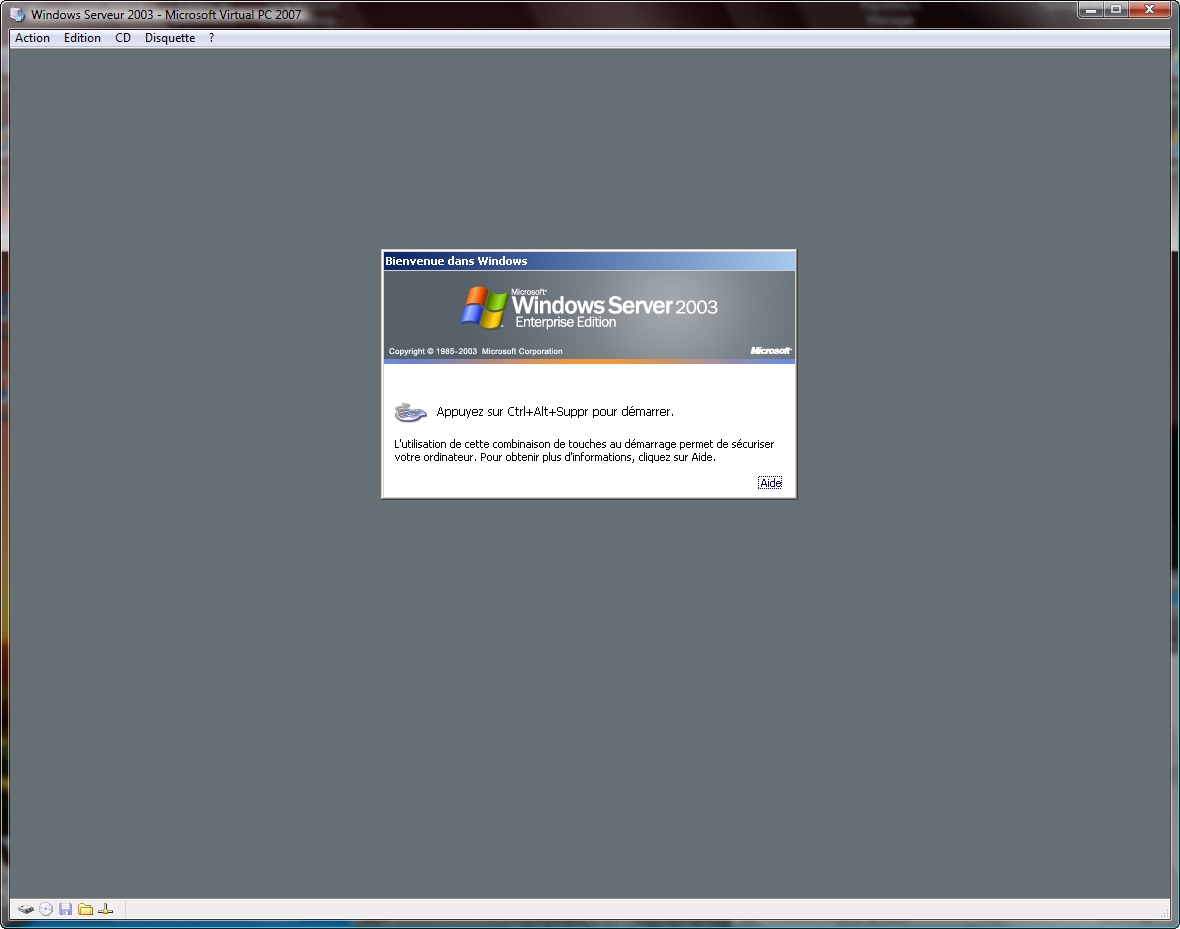This screenshot has width=1180, height=929.
Task: Click the 'Enterprise Edition' text
Action: tap(566, 322)
